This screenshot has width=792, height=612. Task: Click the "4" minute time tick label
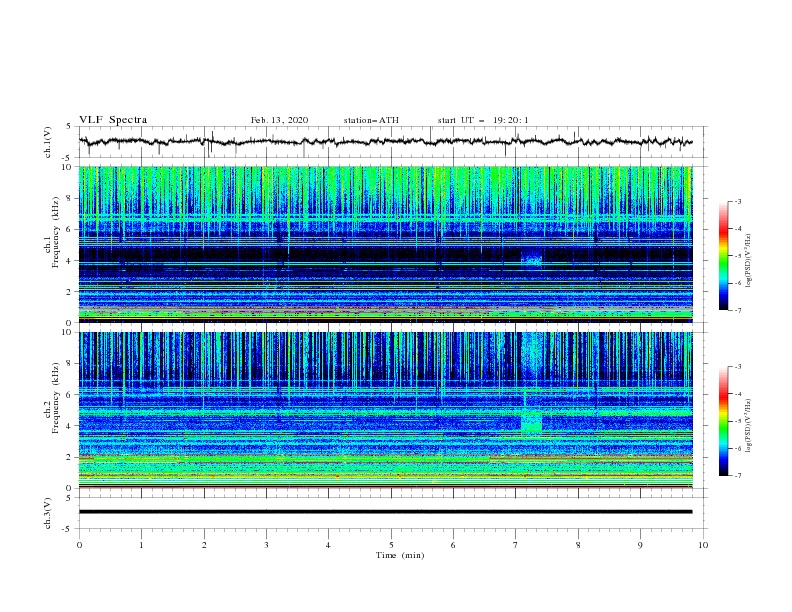pyautogui.click(x=329, y=545)
